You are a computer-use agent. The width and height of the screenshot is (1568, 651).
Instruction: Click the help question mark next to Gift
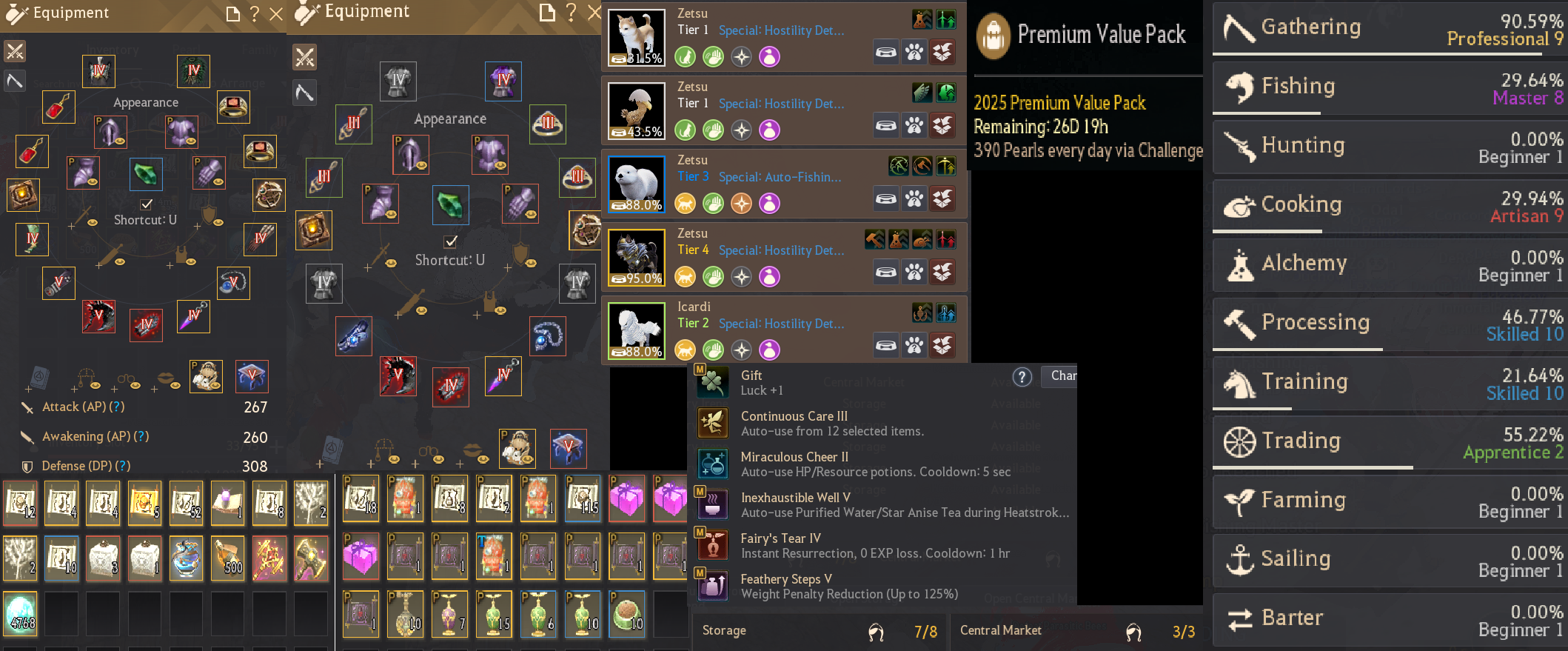pyautogui.click(x=1022, y=377)
